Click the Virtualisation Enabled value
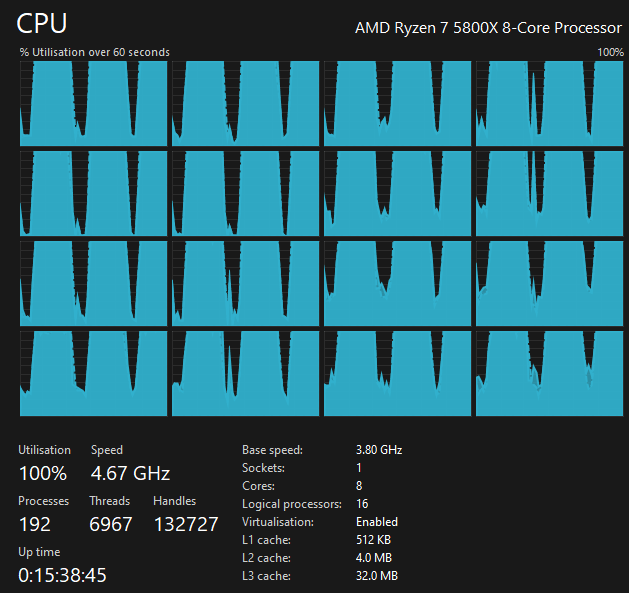 coord(377,522)
